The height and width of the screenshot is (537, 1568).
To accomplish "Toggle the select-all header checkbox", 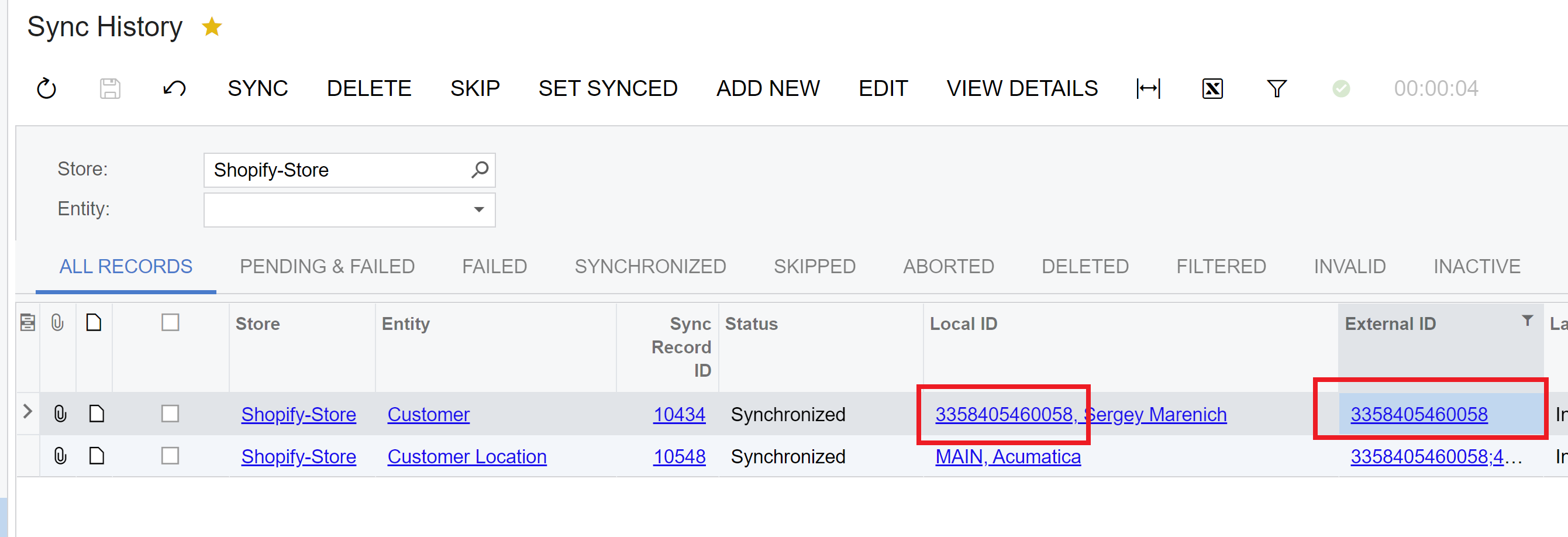I will [170, 323].
